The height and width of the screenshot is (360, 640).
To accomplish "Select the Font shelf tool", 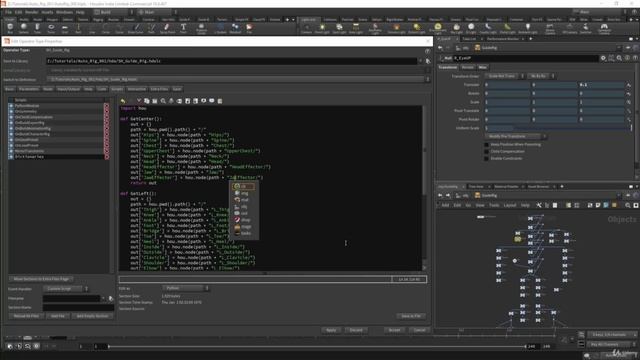I will 183,28.
